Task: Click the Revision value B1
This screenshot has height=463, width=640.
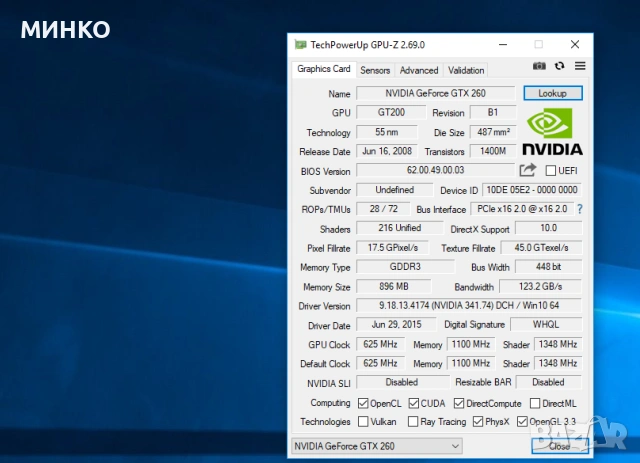Action: [x=493, y=112]
